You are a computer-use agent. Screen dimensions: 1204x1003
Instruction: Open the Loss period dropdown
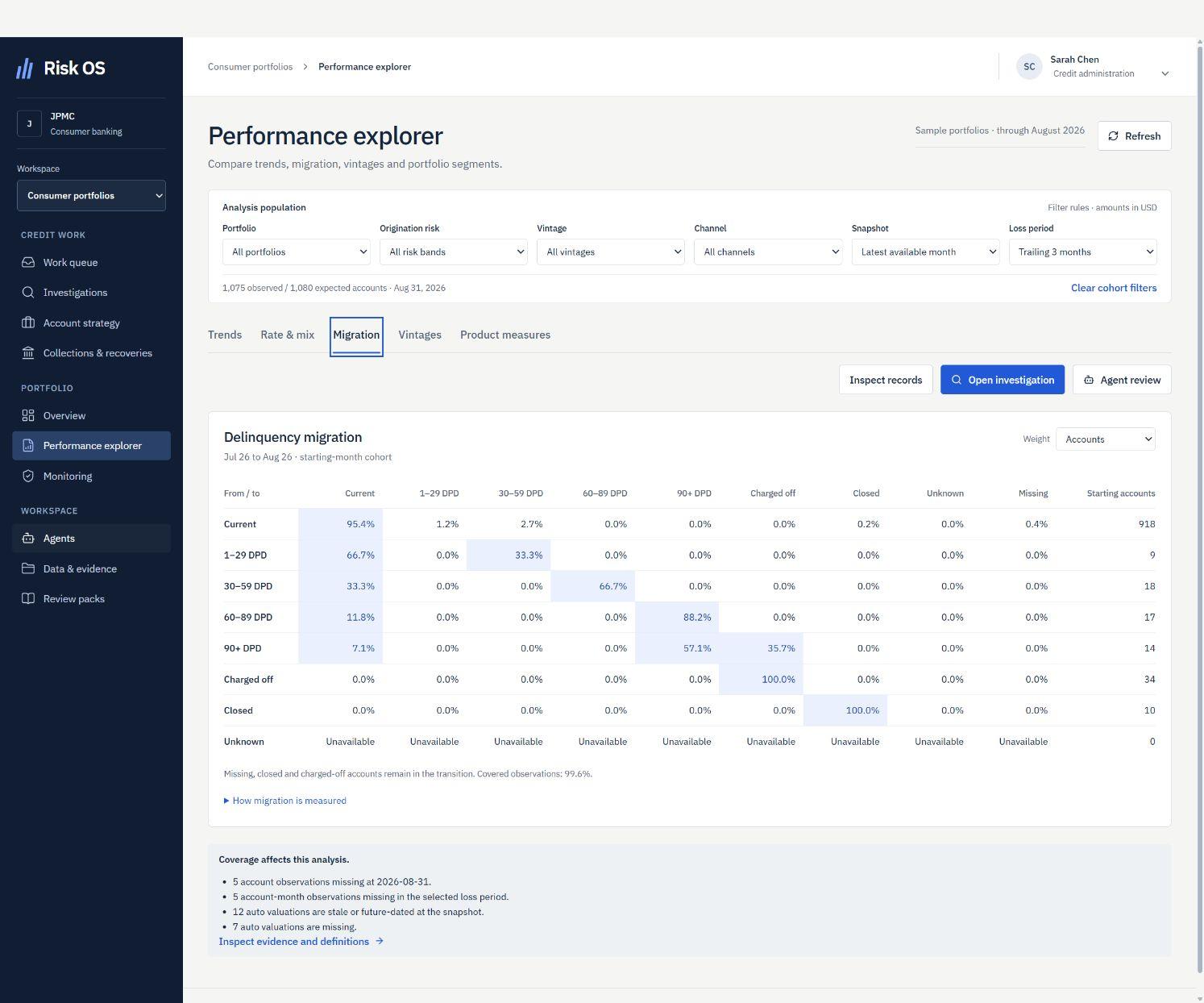1082,252
